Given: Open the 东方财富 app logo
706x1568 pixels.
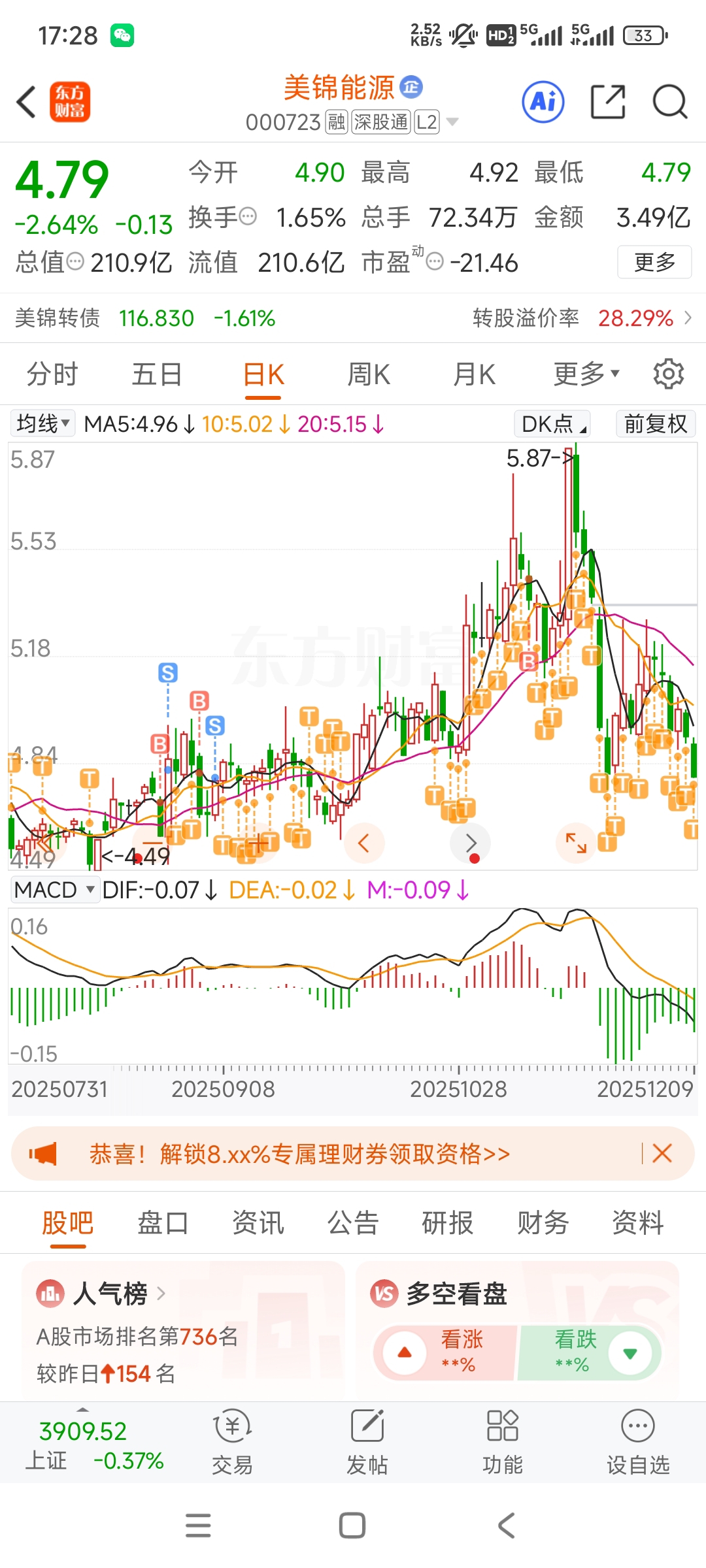Looking at the screenshot, I should coord(70,102).
